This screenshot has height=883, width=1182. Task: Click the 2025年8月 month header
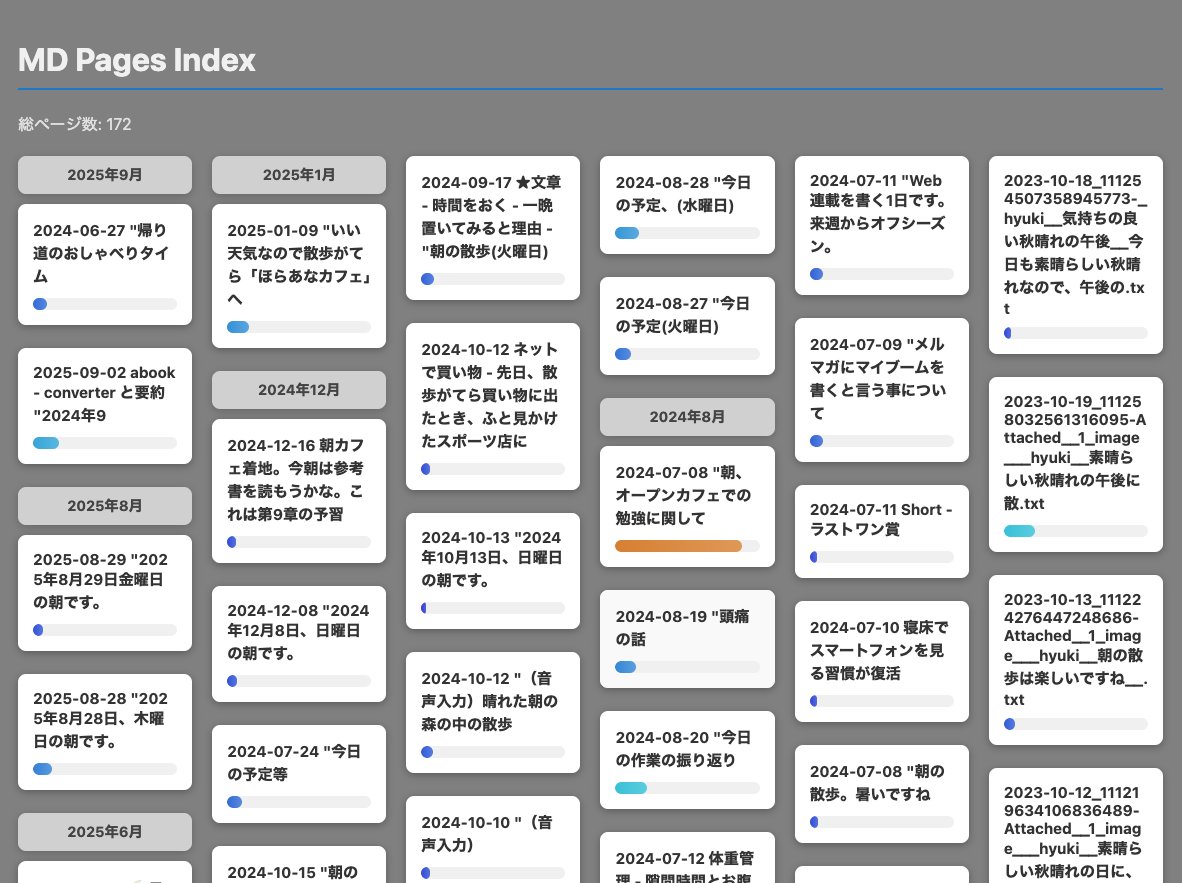(104, 506)
